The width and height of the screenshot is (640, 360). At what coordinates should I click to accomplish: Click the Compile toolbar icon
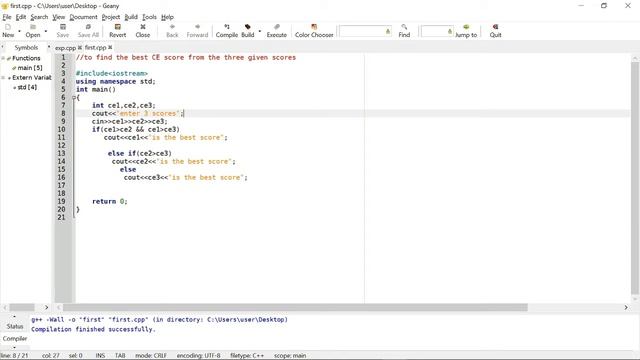pyautogui.click(x=227, y=31)
